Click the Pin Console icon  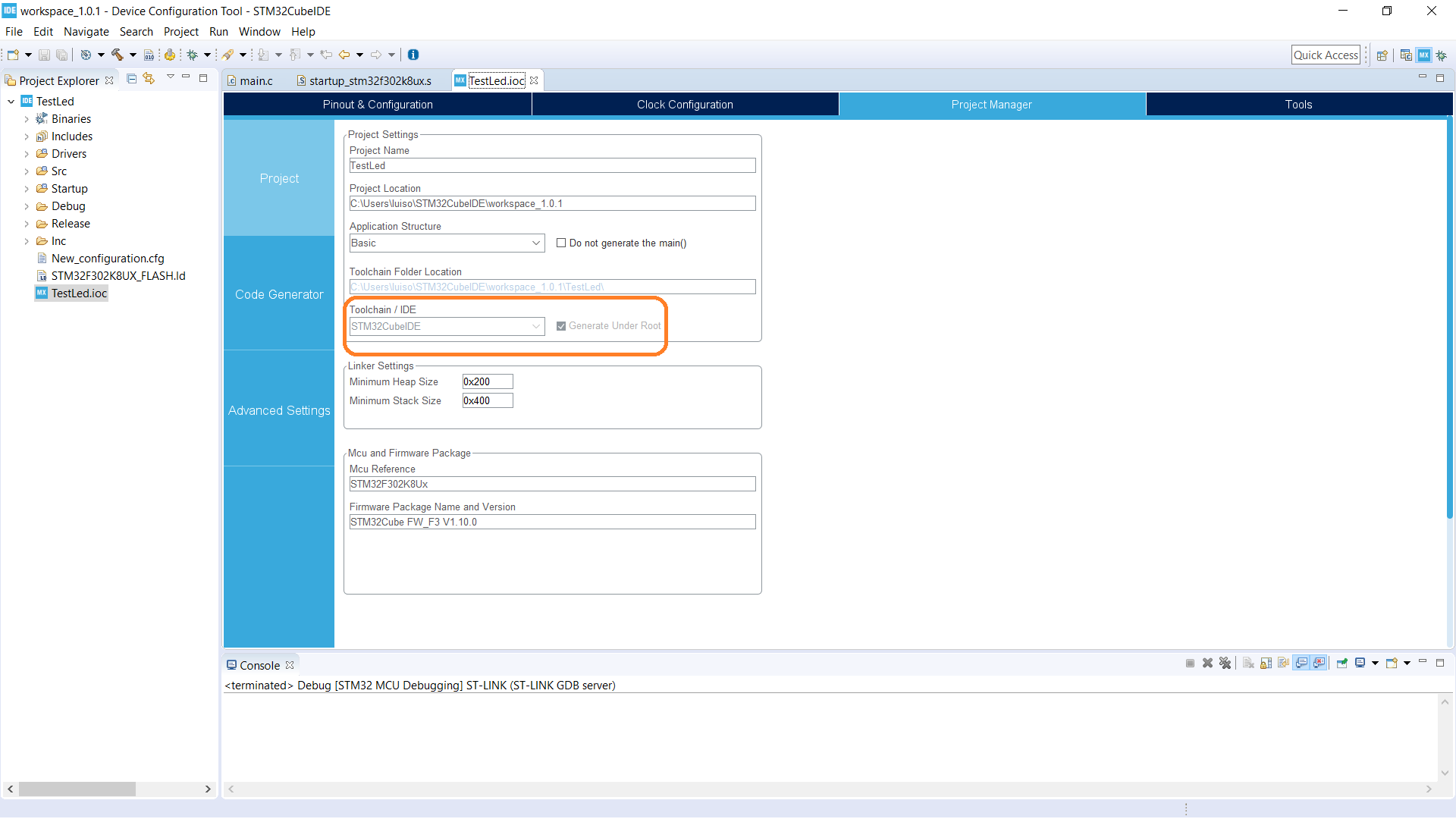[1341, 663]
